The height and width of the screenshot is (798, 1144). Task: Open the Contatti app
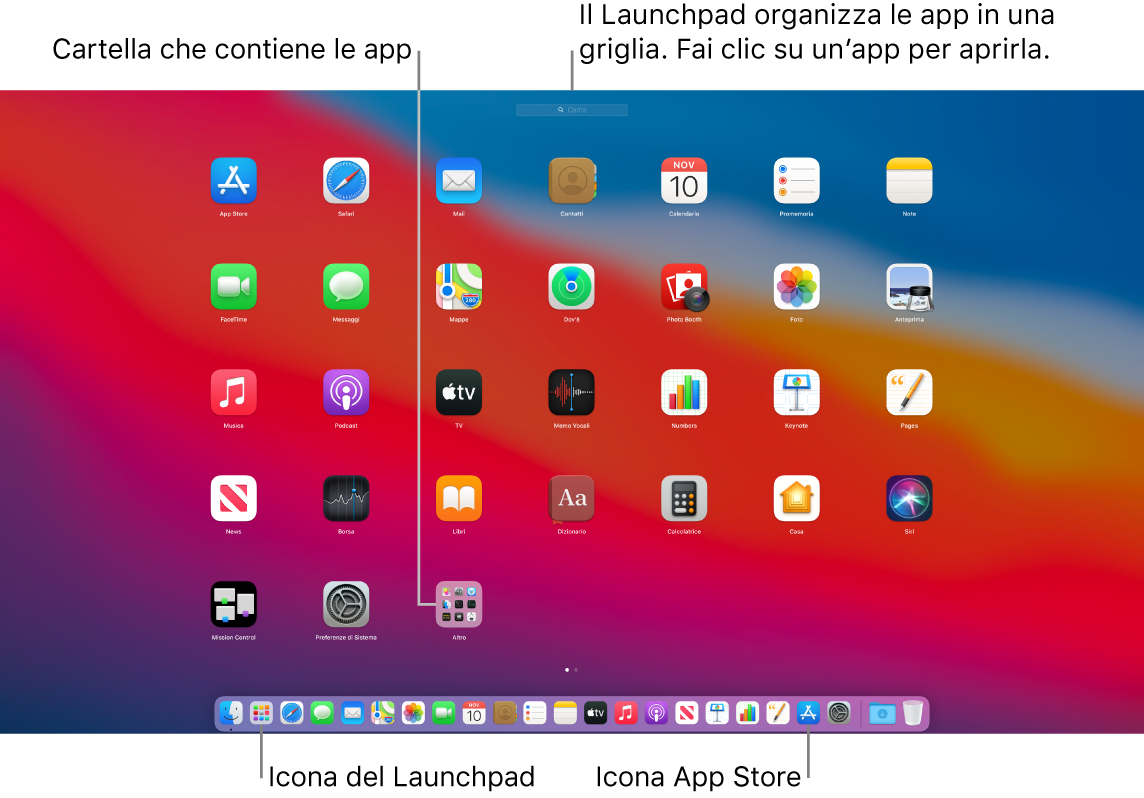click(572, 180)
